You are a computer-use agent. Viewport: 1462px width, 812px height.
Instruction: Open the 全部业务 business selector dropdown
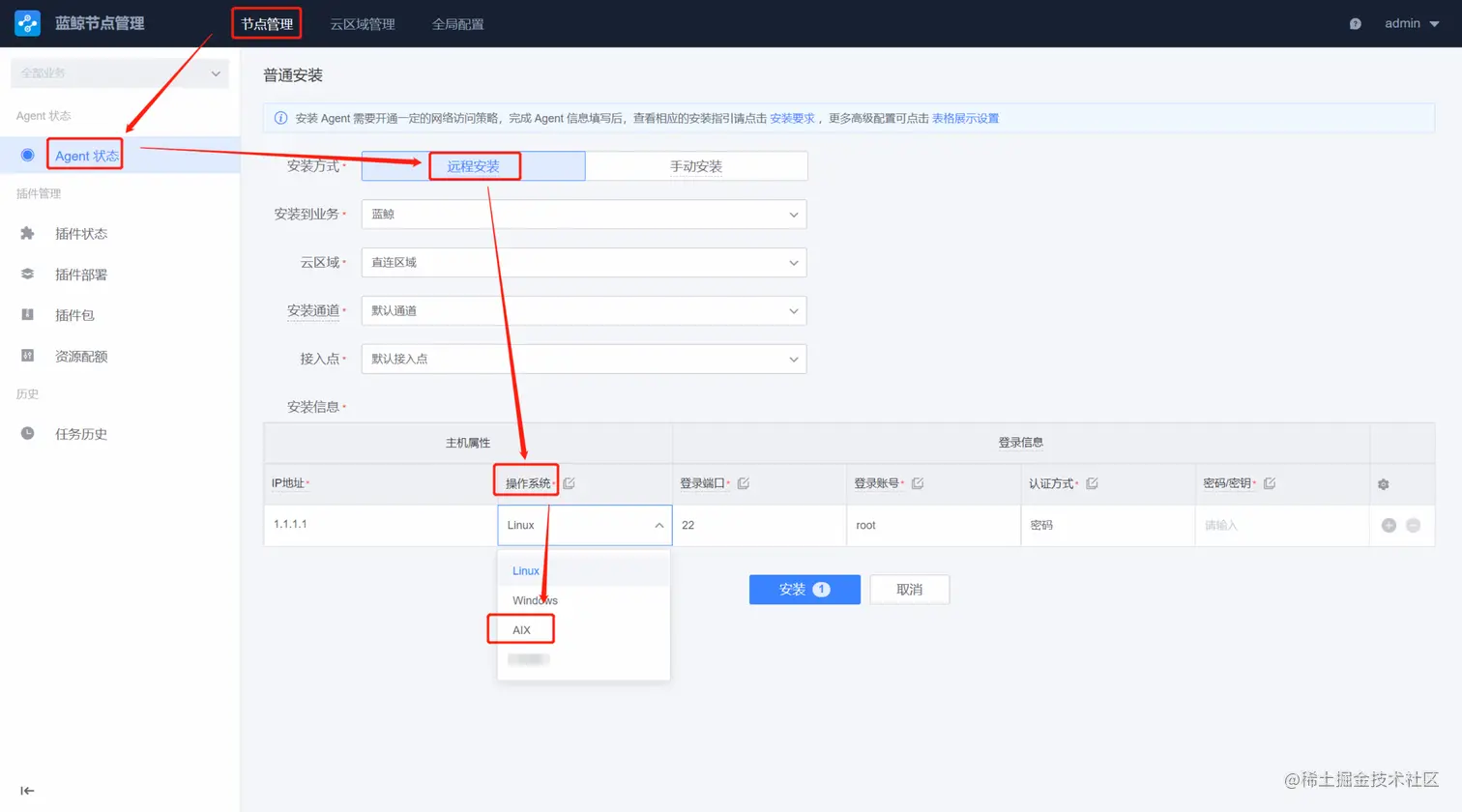point(120,73)
